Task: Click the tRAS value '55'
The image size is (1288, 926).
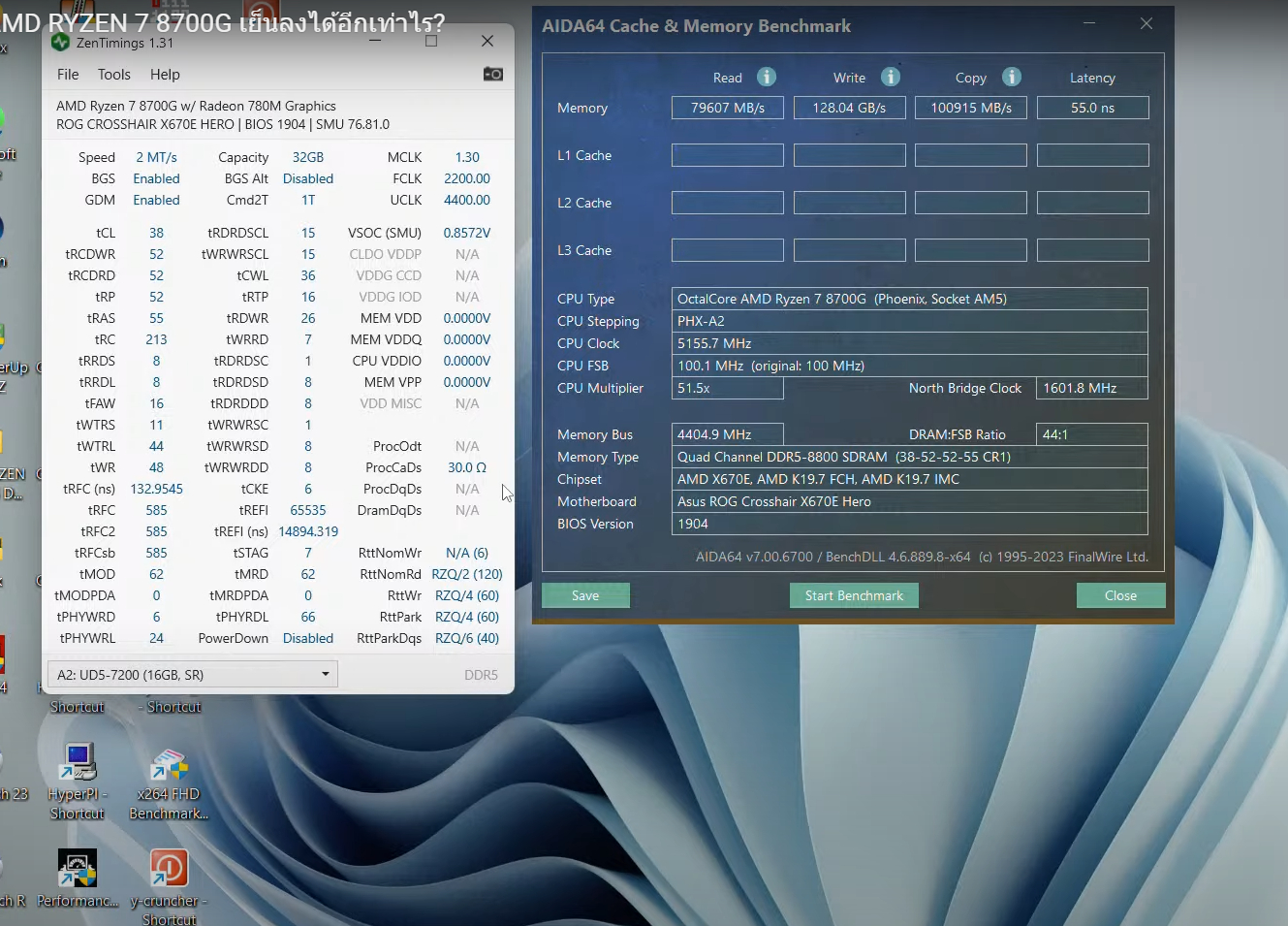Action: click(x=156, y=318)
